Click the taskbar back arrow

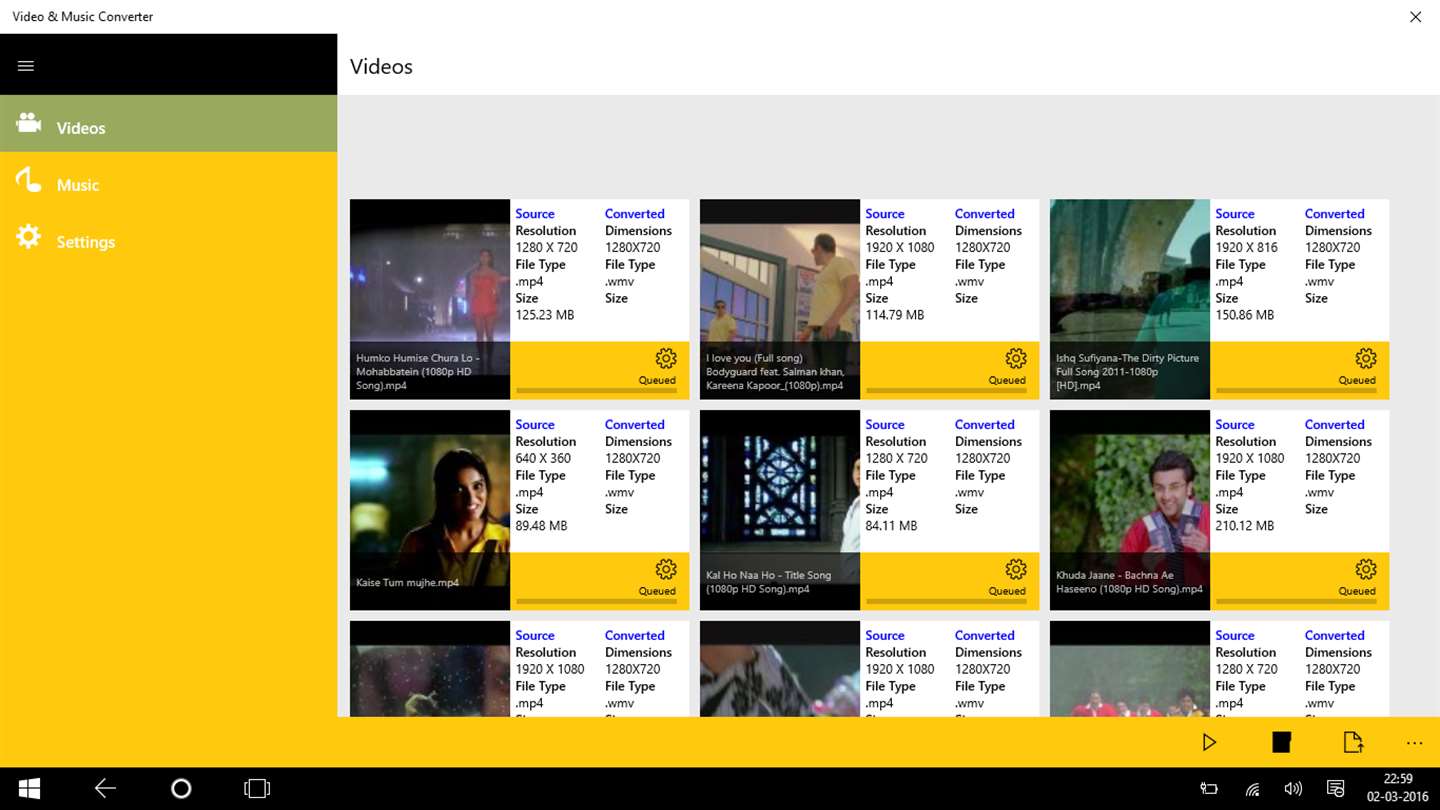click(x=105, y=789)
